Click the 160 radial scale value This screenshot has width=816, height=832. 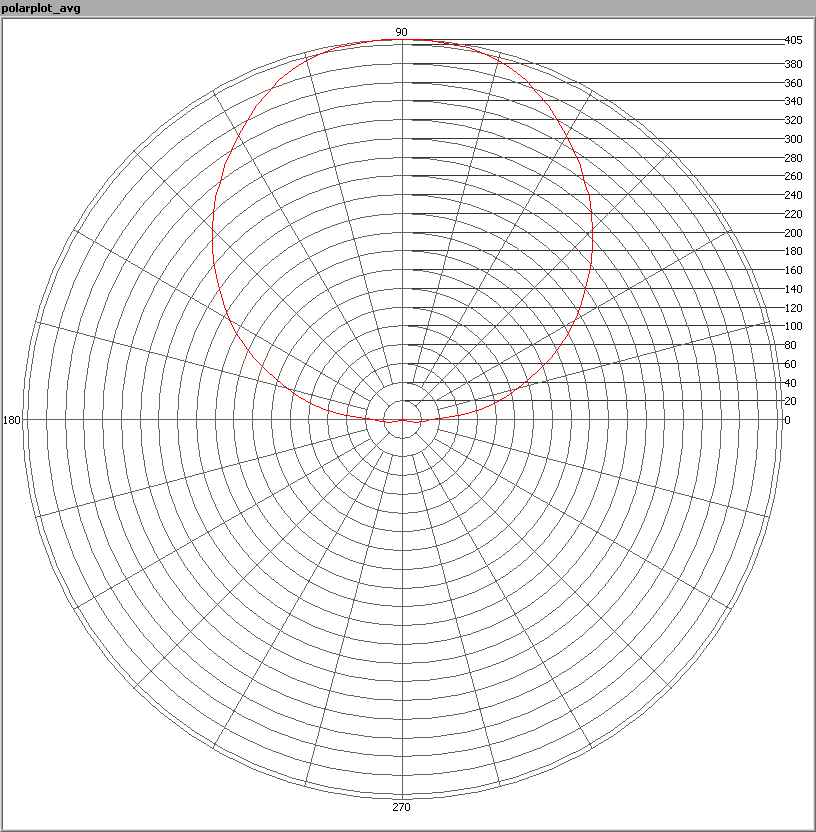point(793,270)
